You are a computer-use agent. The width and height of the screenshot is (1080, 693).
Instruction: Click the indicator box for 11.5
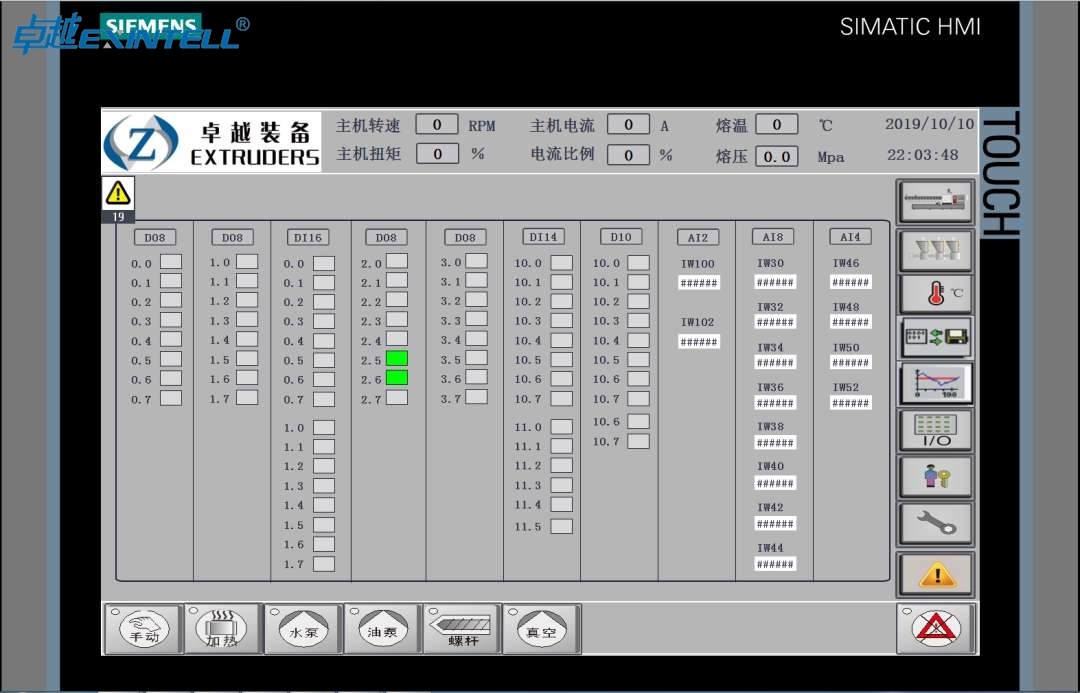coord(561,526)
